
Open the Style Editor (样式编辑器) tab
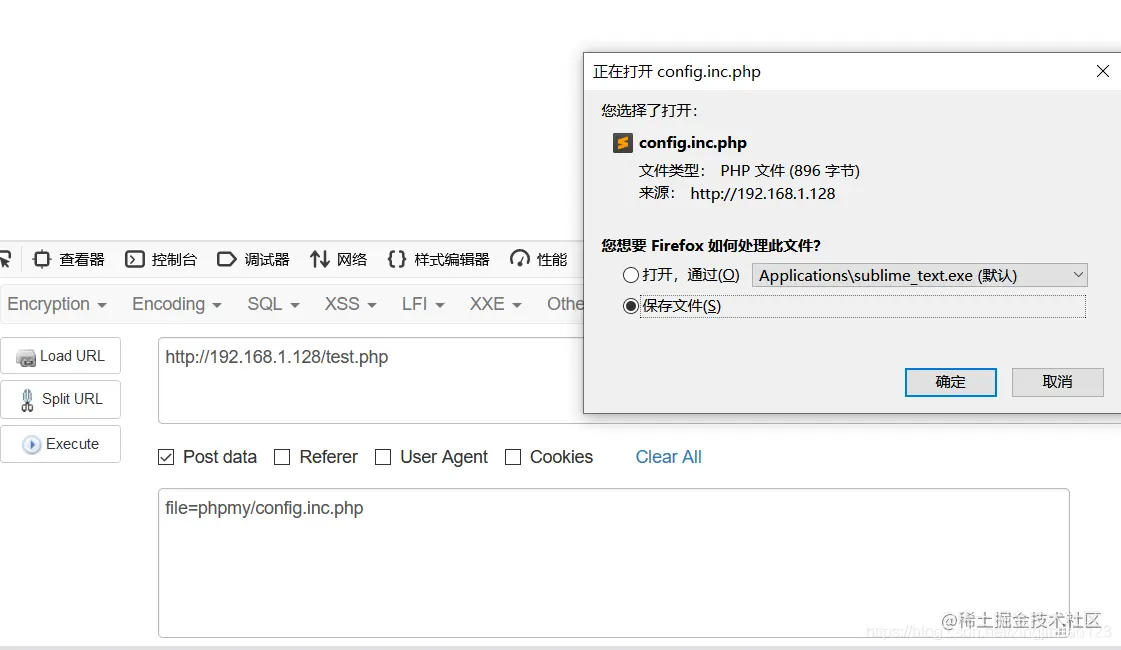click(x=438, y=260)
